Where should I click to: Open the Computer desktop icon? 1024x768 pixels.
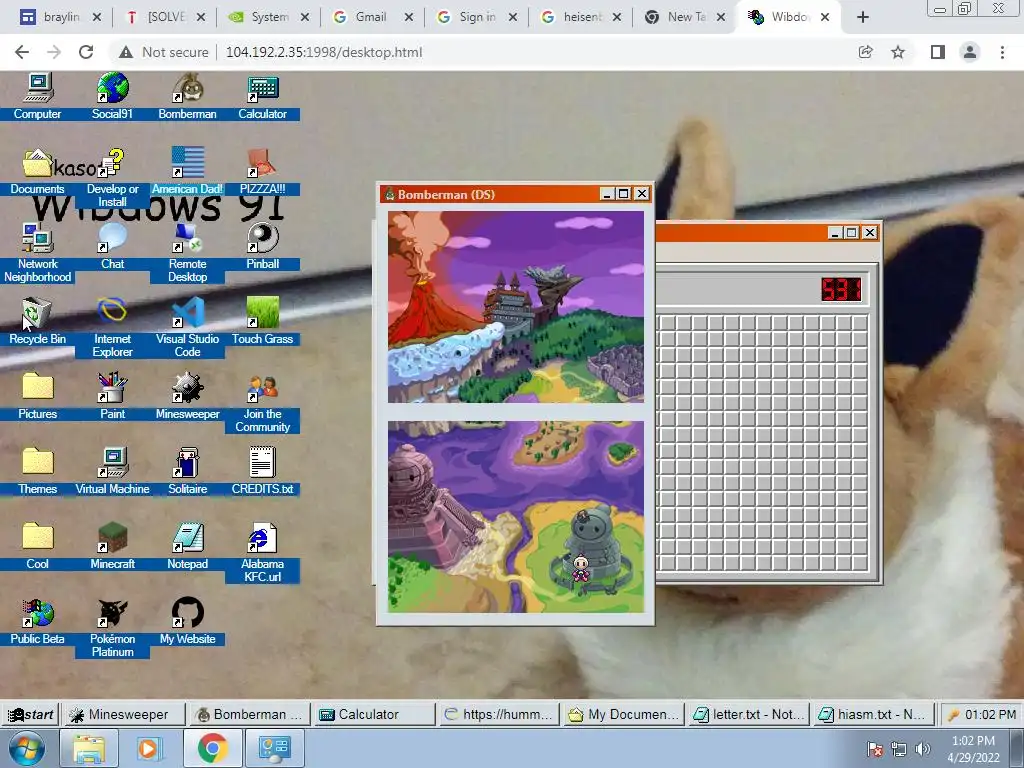pos(37,96)
